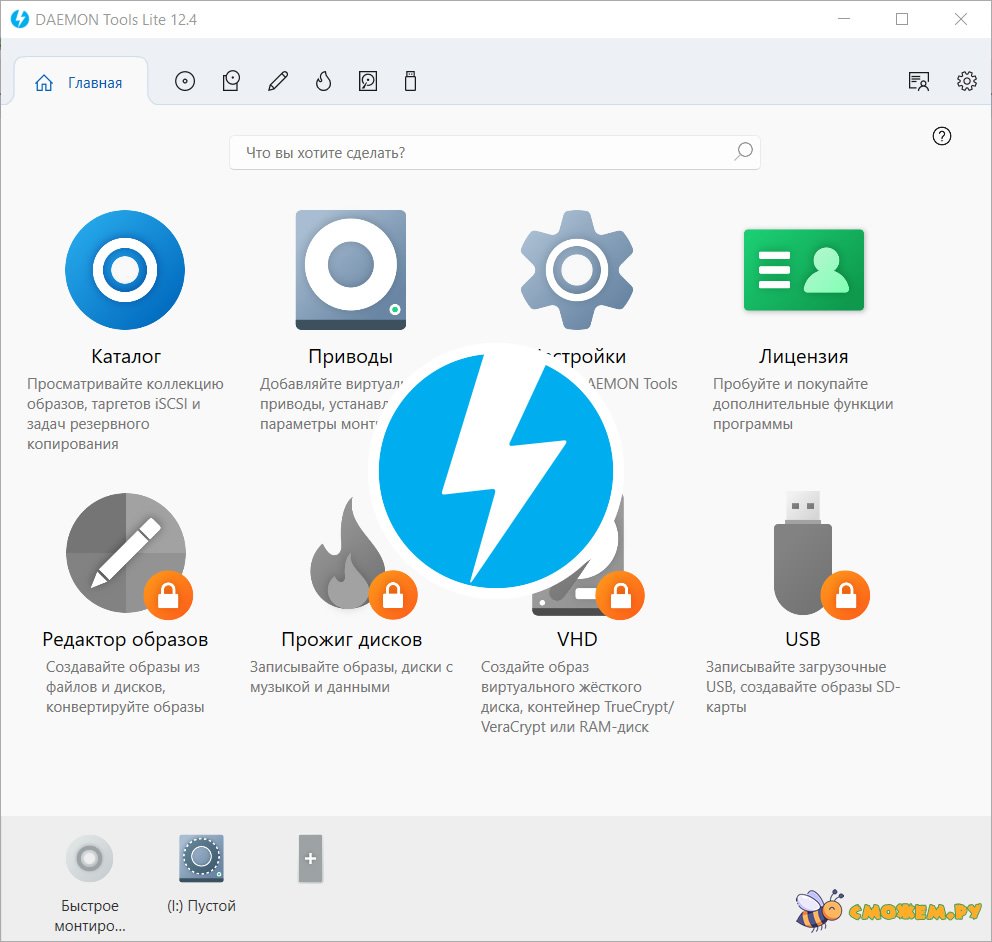Screen dimensions: 992x942
Task: Open the Лицензия license card icon
Action: [803, 270]
